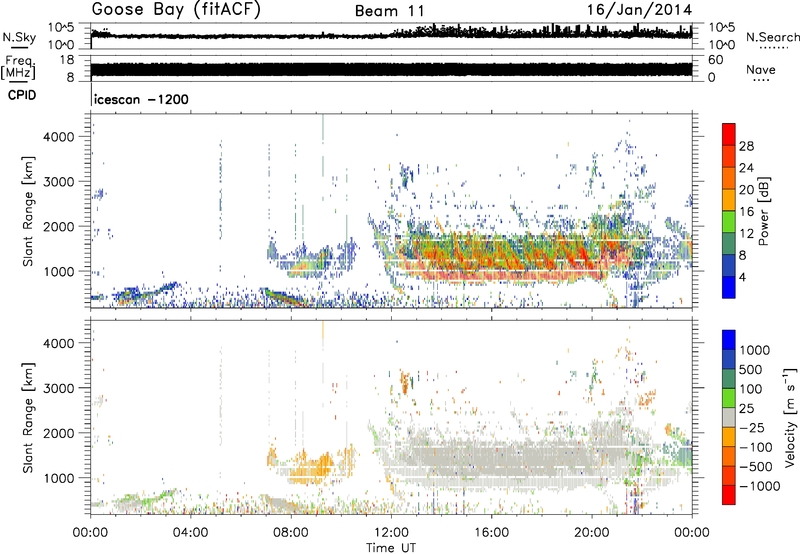Select the '-25' value on Velocity colorbar
Screen dimensions: 800x554
(x=752, y=427)
